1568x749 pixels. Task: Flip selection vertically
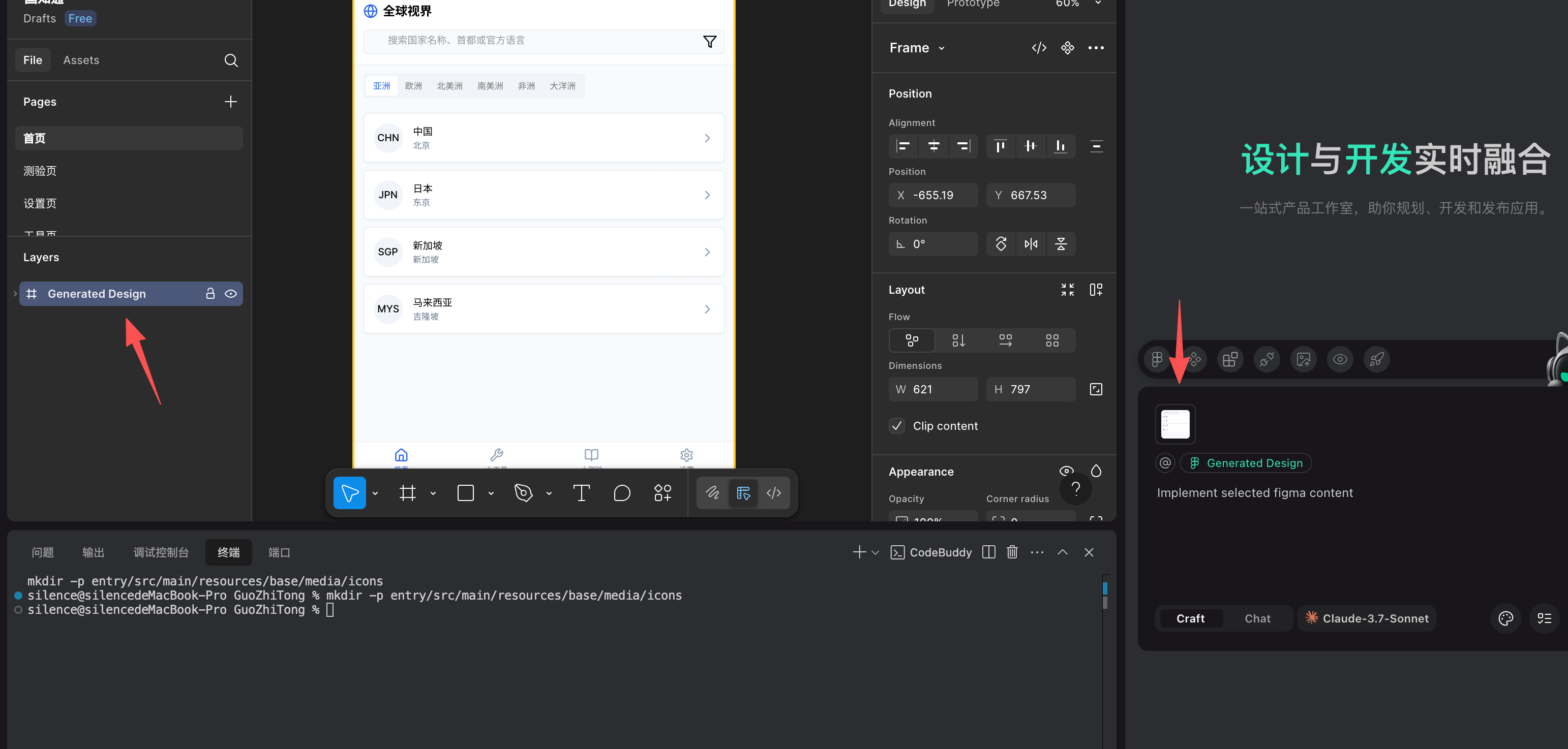coord(1061,244)
